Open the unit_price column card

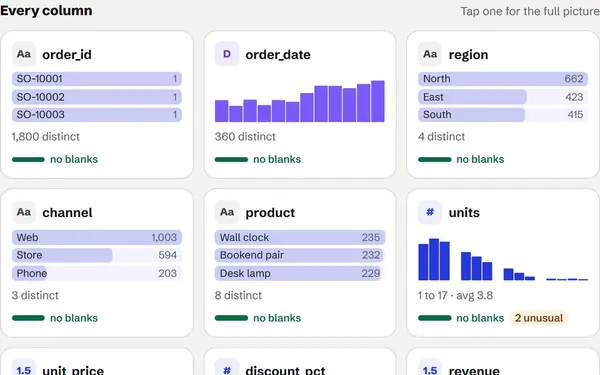97,361
